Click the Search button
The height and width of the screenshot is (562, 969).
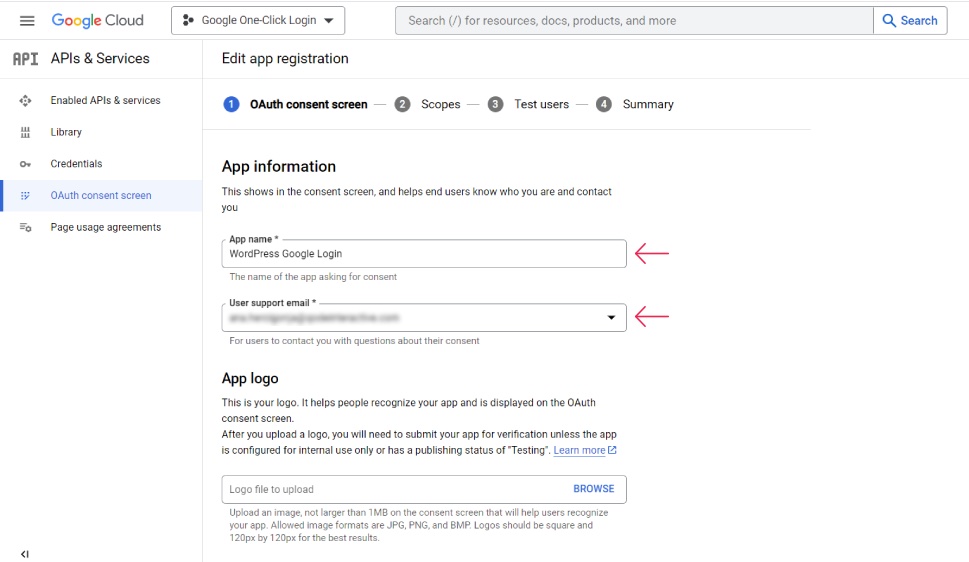910,20
